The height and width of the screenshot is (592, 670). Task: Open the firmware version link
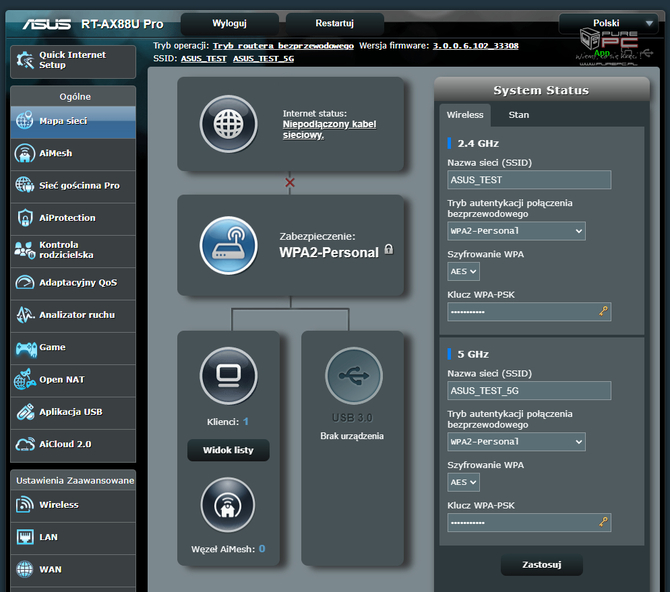[x=476, y=46]
